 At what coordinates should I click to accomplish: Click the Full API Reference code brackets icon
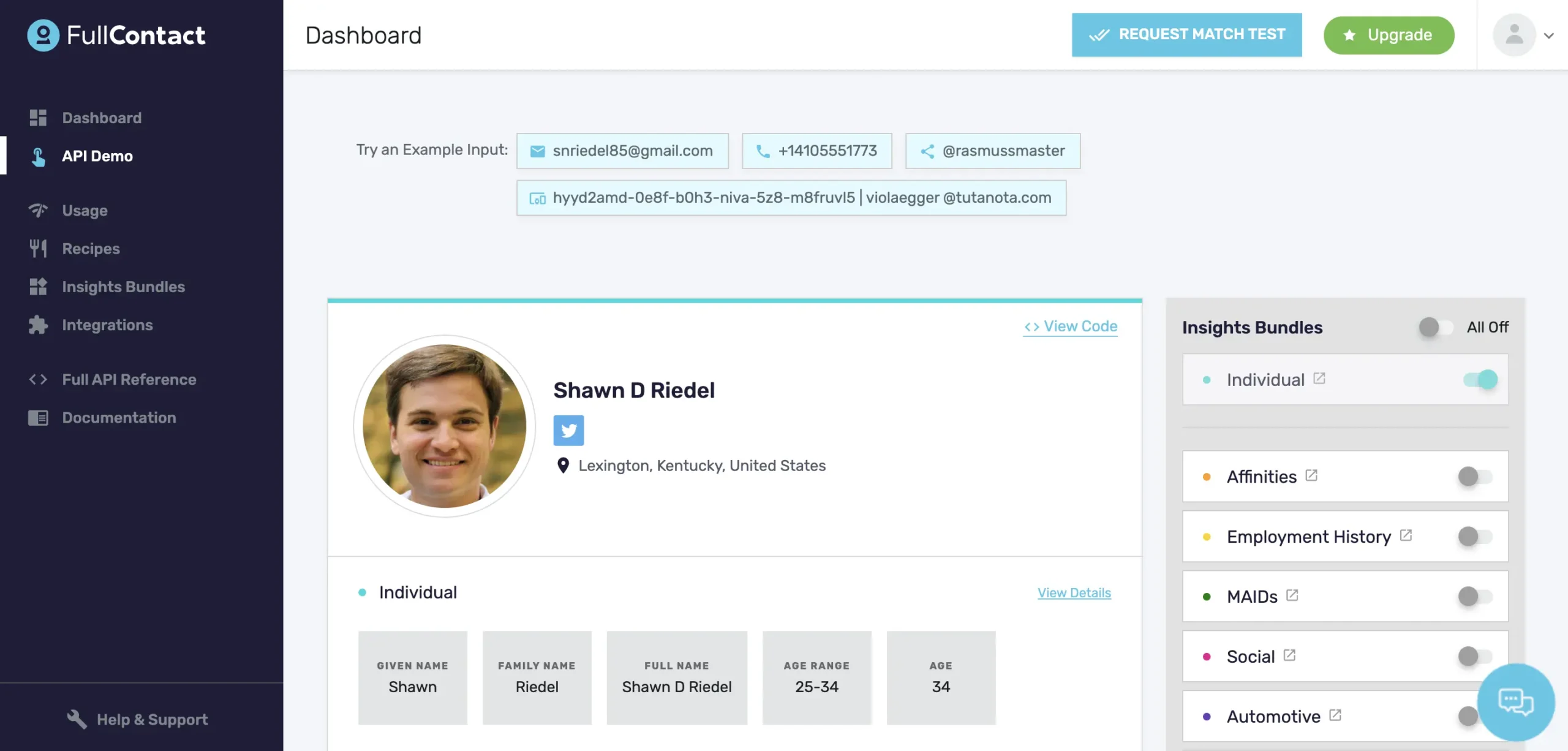click(38, 379)
